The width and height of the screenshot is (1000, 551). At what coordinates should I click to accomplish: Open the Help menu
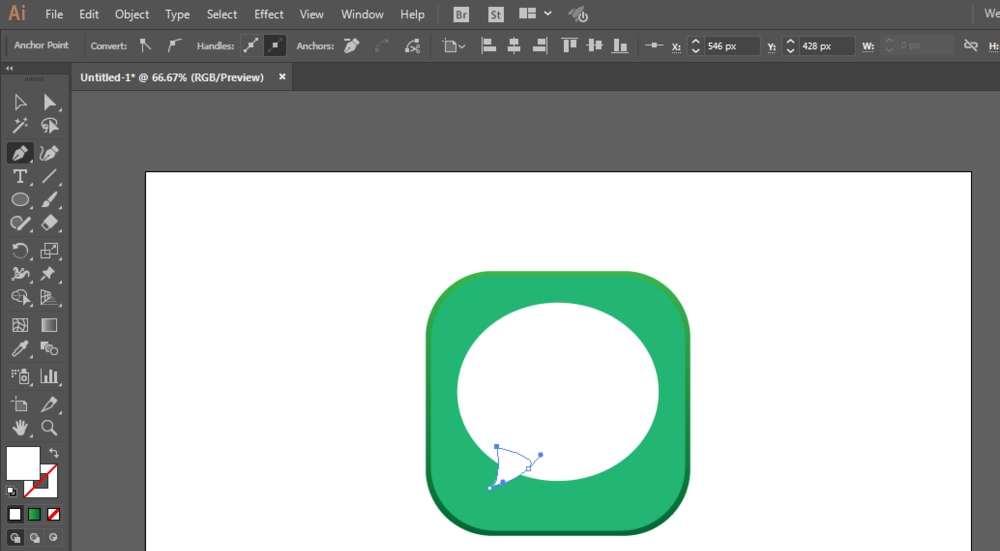click(x=412, y=14)
